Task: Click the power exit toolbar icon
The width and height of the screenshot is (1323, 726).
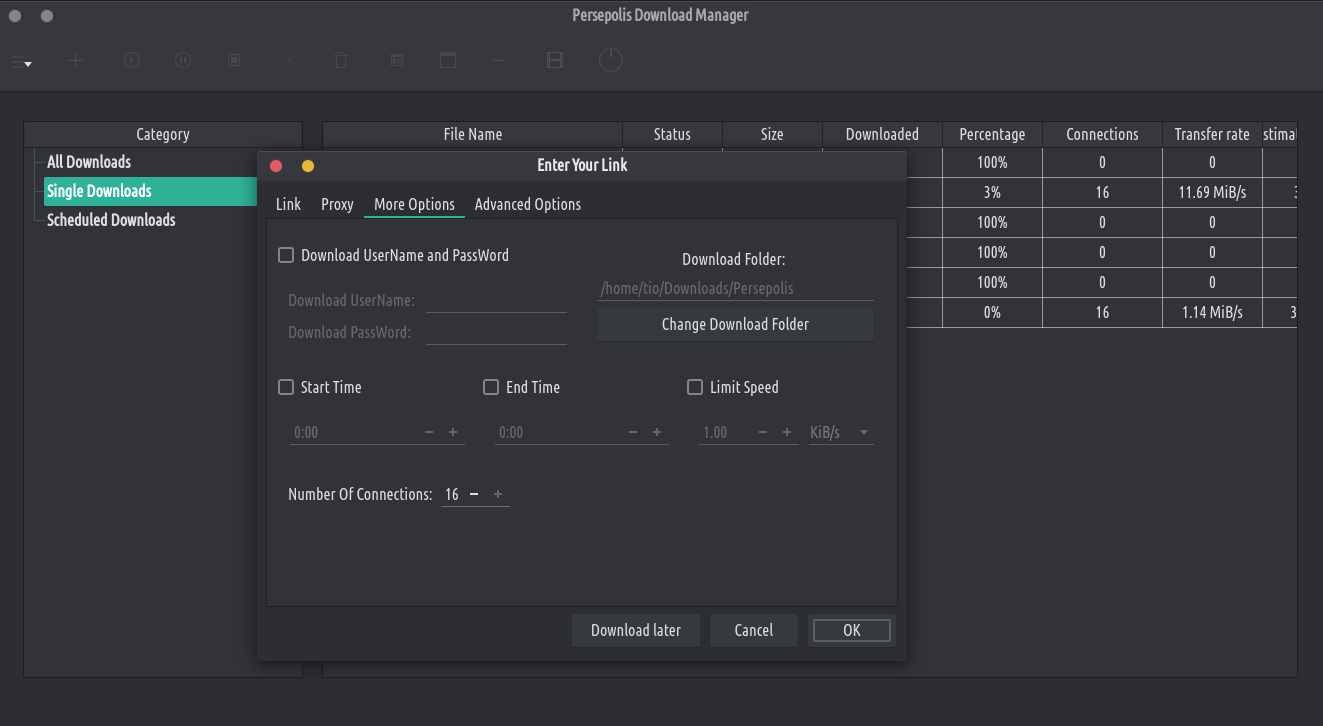Action: pyautogui.click(x=611, y=61)
